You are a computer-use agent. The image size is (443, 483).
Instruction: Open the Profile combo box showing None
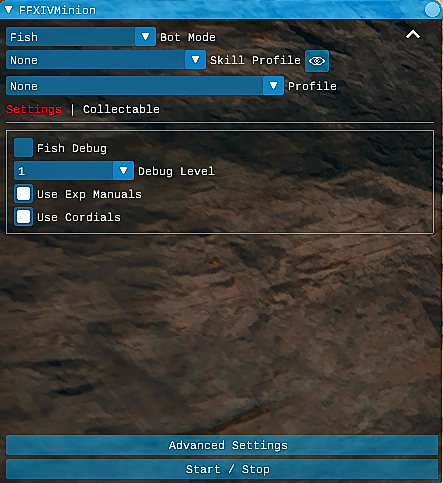click(x=145, y=86)
